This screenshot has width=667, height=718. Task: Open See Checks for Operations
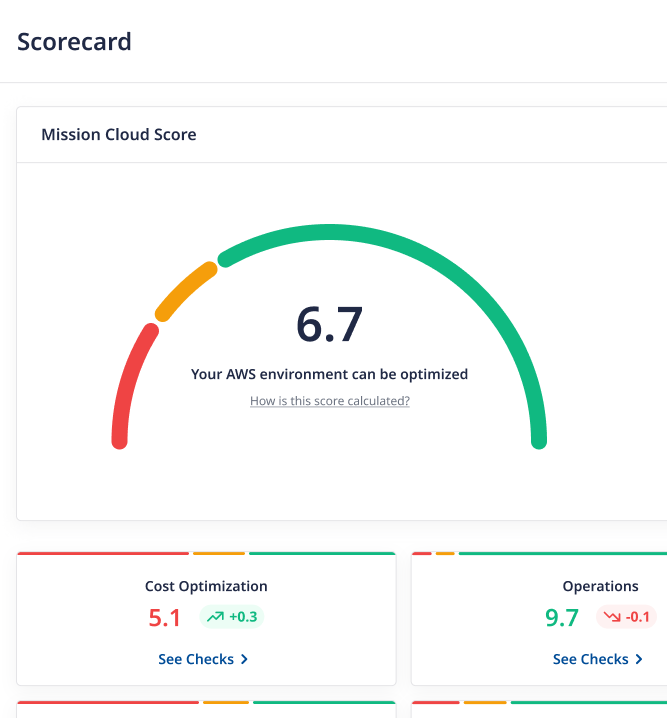tap(591, 659)
